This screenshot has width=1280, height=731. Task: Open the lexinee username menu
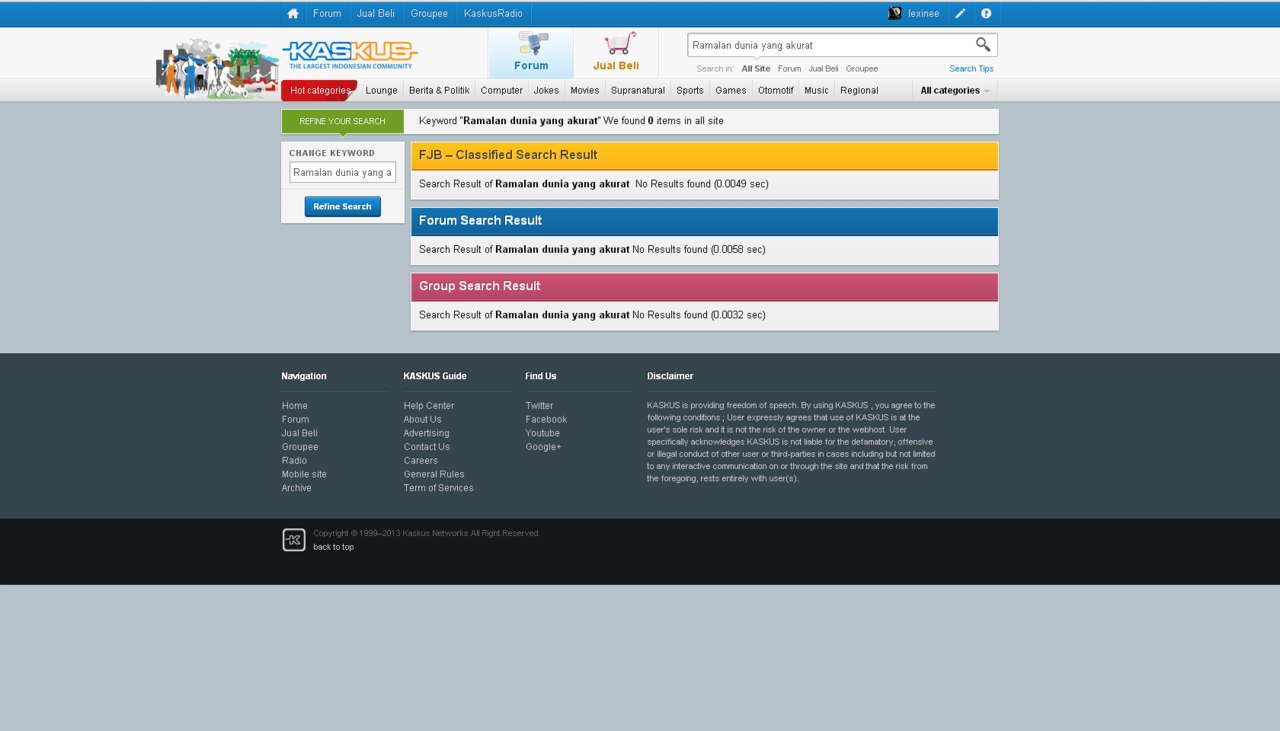click(924, 14)
